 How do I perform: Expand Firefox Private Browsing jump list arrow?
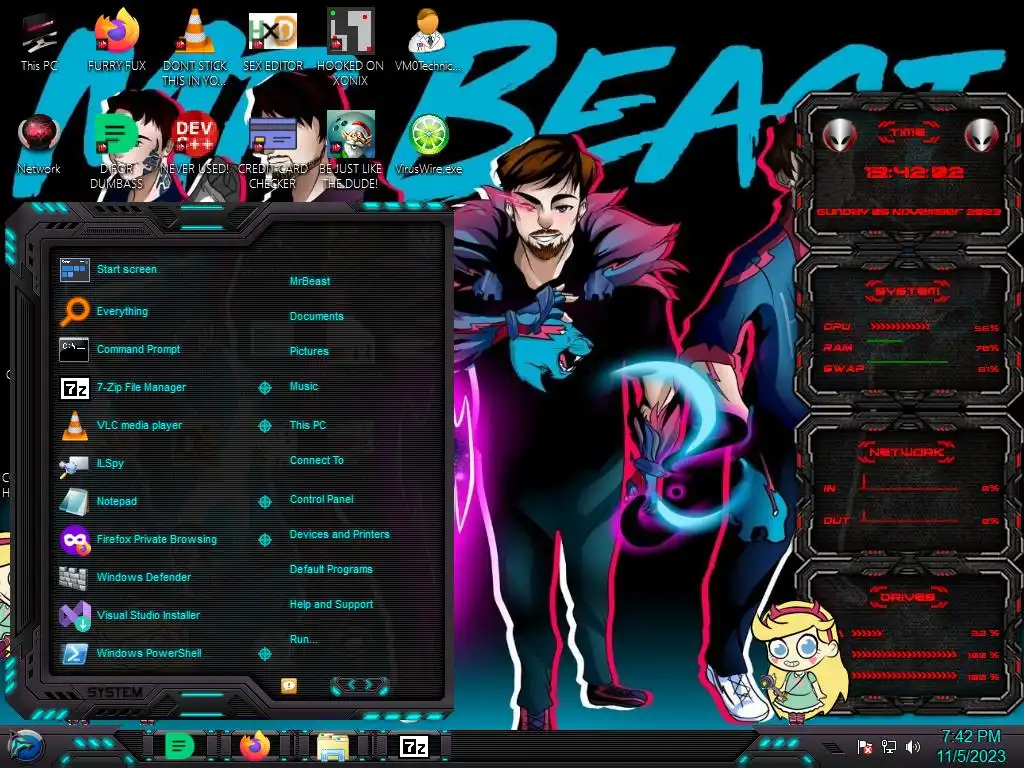264,539
